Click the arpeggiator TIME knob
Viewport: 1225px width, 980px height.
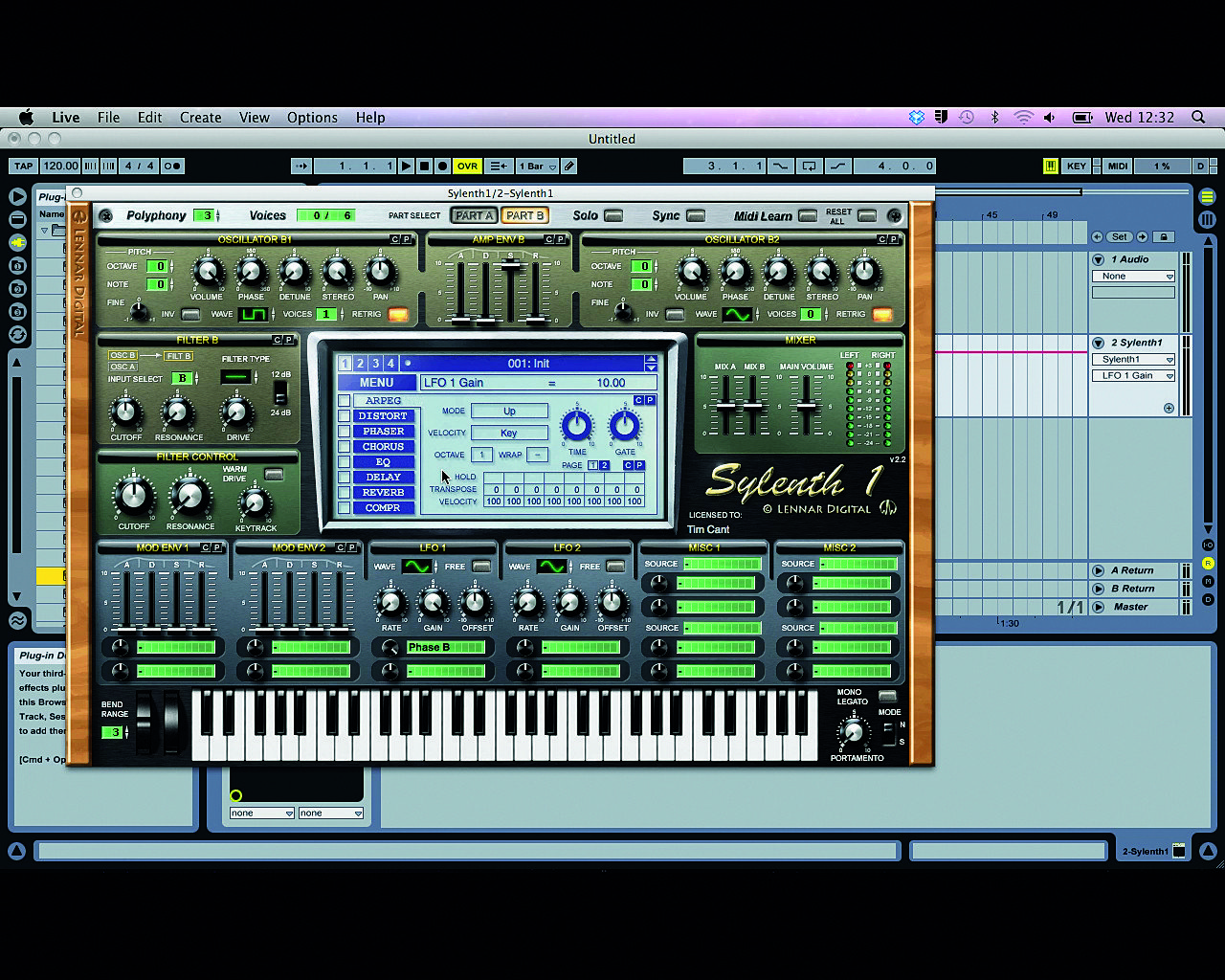pos(576,424)
